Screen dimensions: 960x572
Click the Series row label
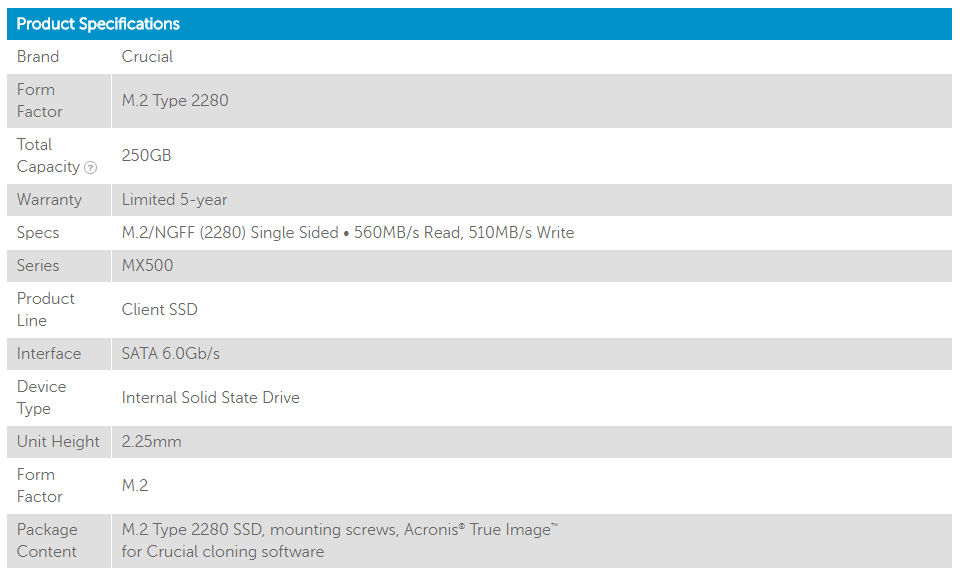38,266
